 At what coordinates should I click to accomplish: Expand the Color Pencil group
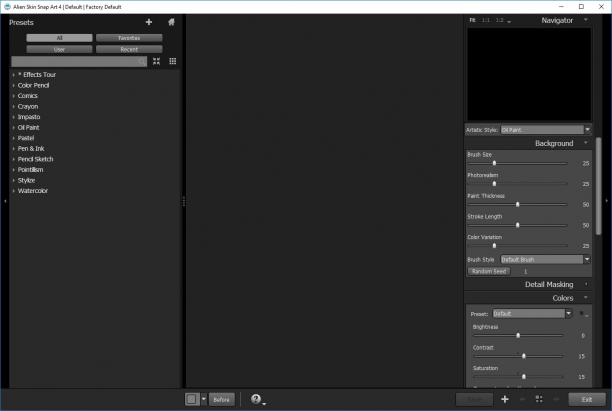[x=13, y=85]
